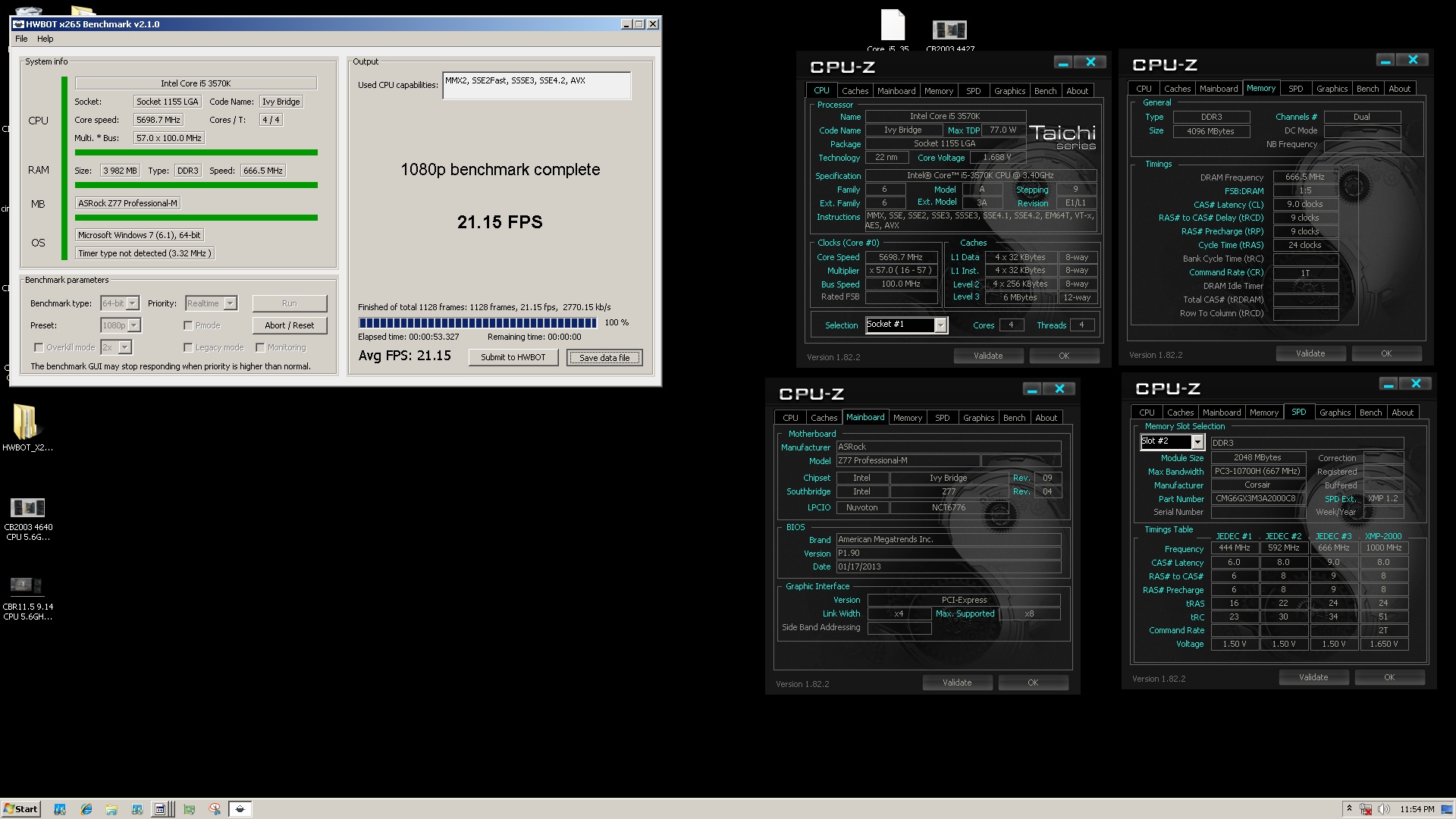This screenshot has width=1456, height=819.
Task: Close the CPU-Z Memory tab window
Action: coord(1413,60)
